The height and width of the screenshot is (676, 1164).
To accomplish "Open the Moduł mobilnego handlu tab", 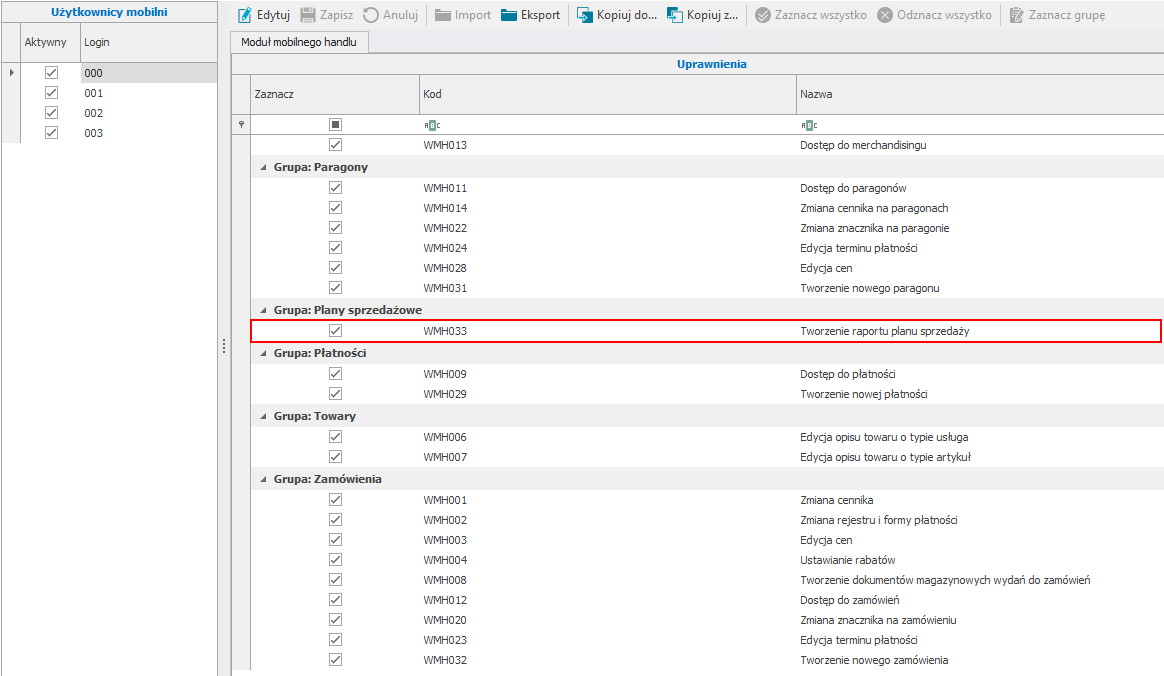I will [299, 42].
